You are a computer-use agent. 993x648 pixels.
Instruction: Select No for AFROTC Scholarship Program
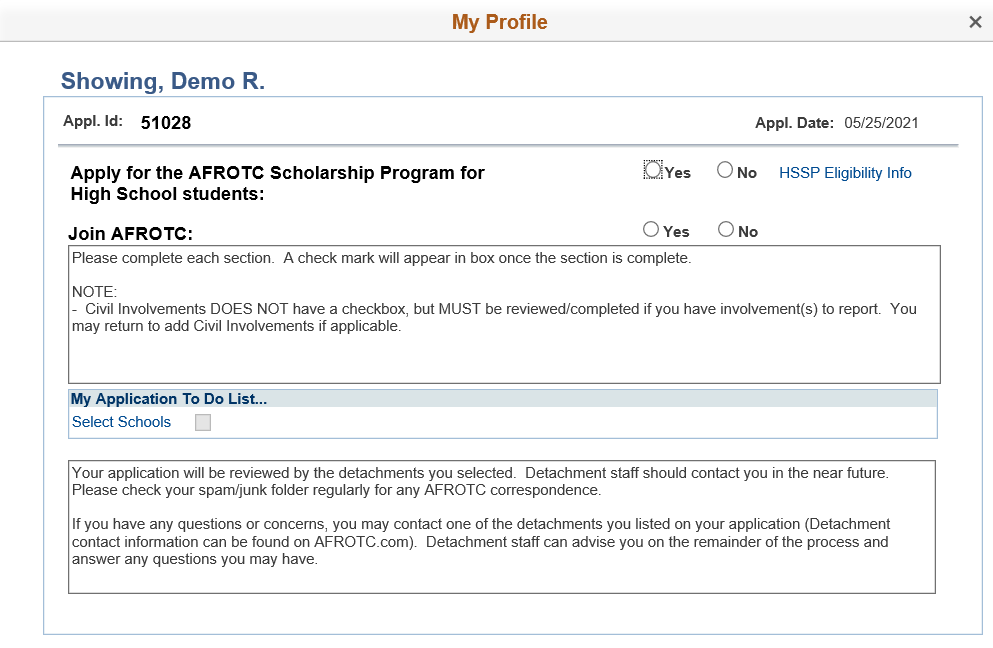tap(725, 171)
